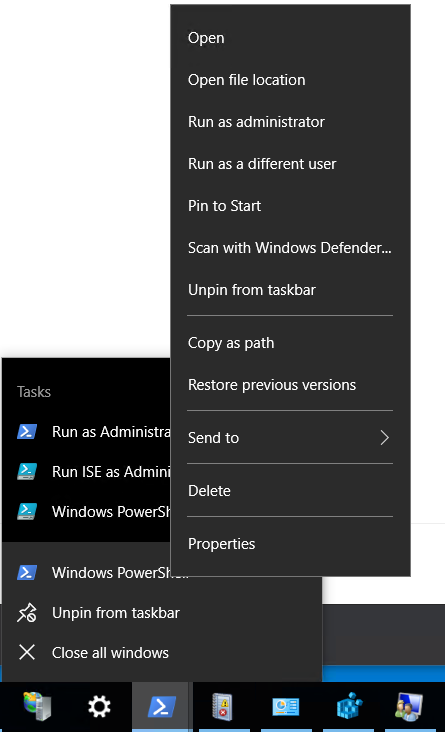The image size is (445, 732).
Task: Expand the Send to submenu arrow
Action: click(x=384, y=437)
